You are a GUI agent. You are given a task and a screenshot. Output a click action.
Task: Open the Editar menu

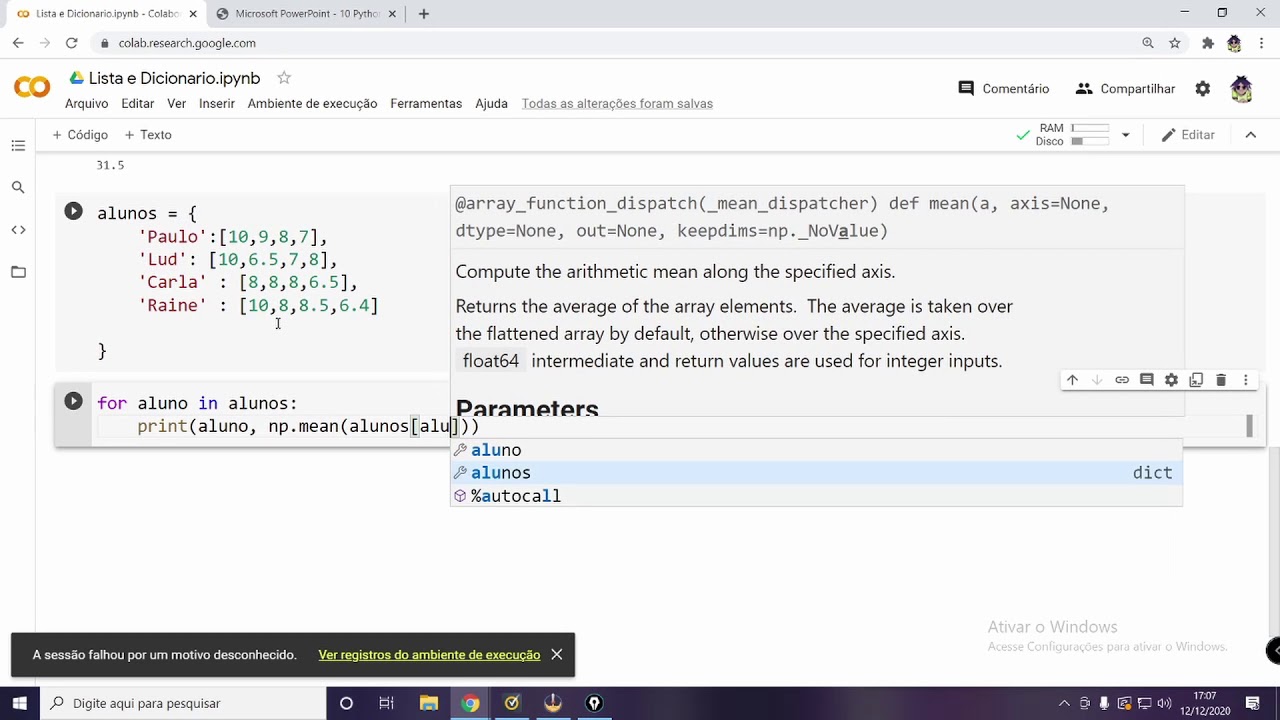(x=138, y=103)
